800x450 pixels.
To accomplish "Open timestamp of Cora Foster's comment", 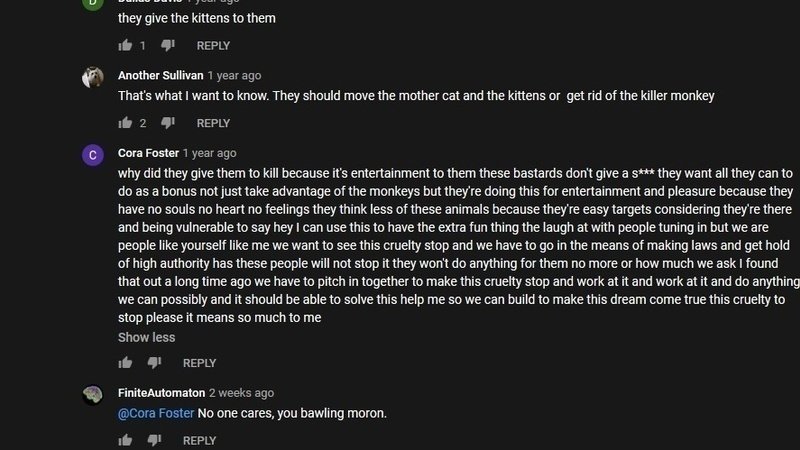I will pos(210,153).
